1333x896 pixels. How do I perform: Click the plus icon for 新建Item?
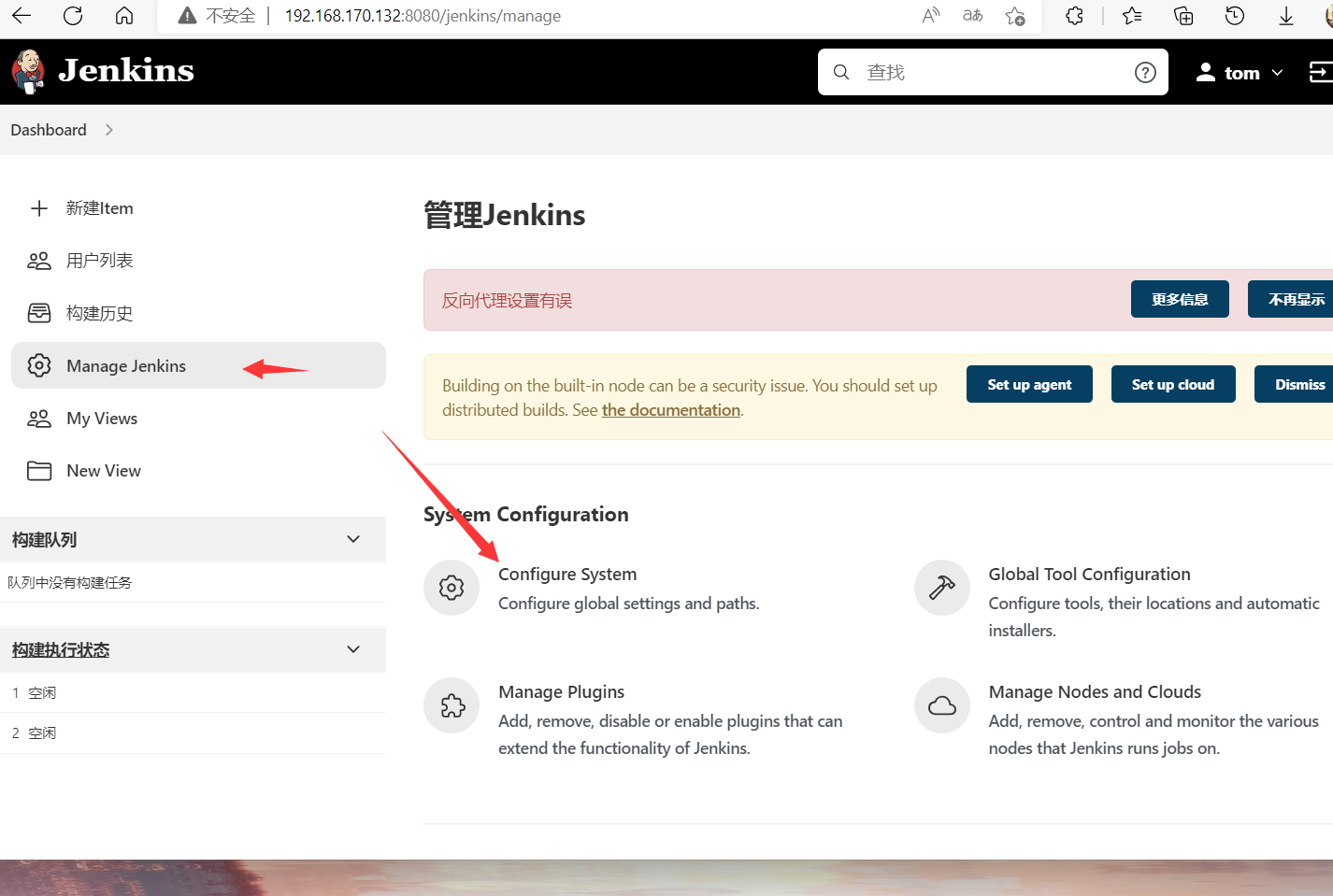point(39,208)
